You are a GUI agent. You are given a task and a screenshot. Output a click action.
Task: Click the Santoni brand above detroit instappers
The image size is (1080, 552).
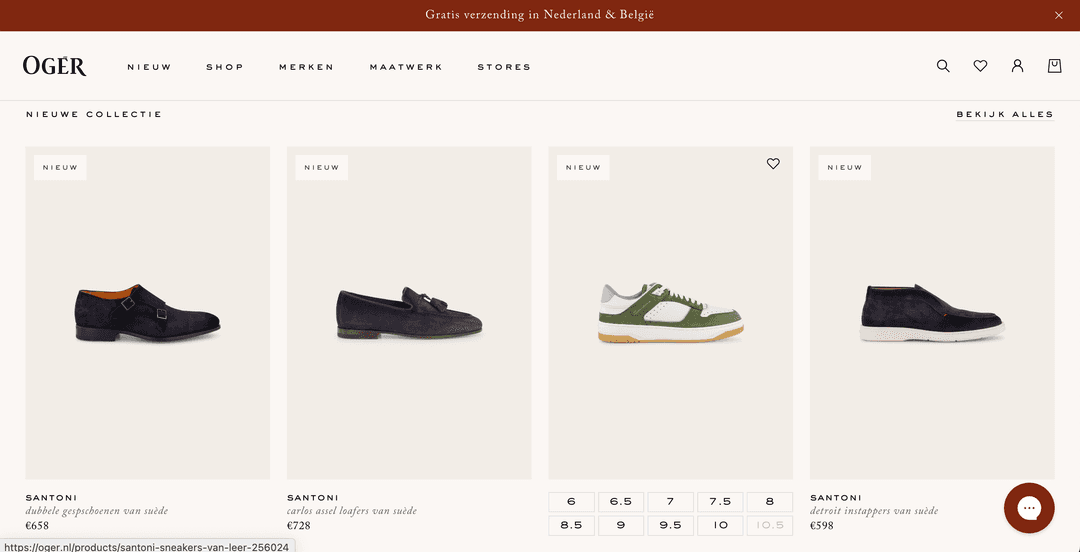click(835, 498)
